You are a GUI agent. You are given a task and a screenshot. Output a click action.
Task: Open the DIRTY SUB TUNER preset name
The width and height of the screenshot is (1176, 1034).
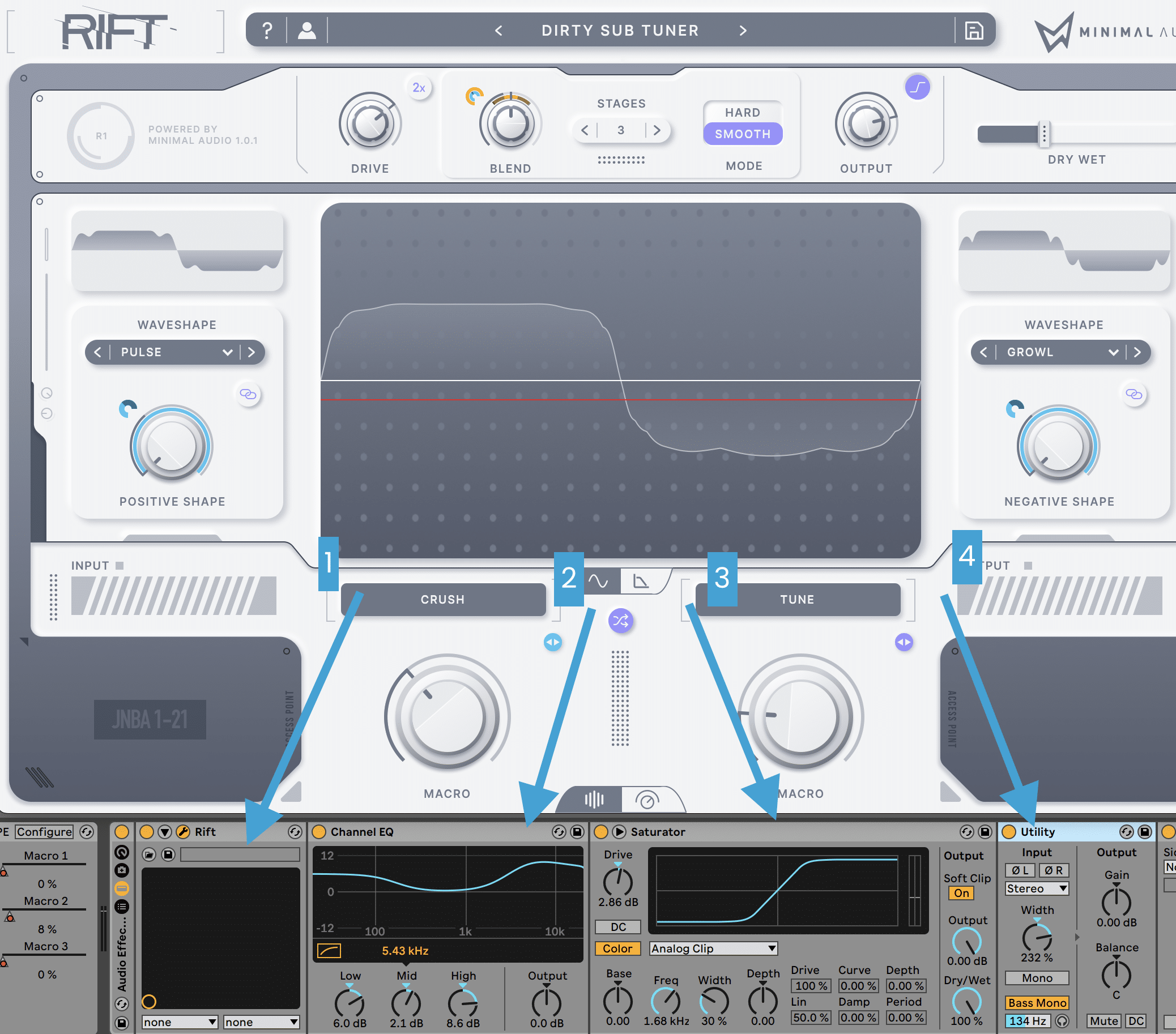(x=620, y=31)
